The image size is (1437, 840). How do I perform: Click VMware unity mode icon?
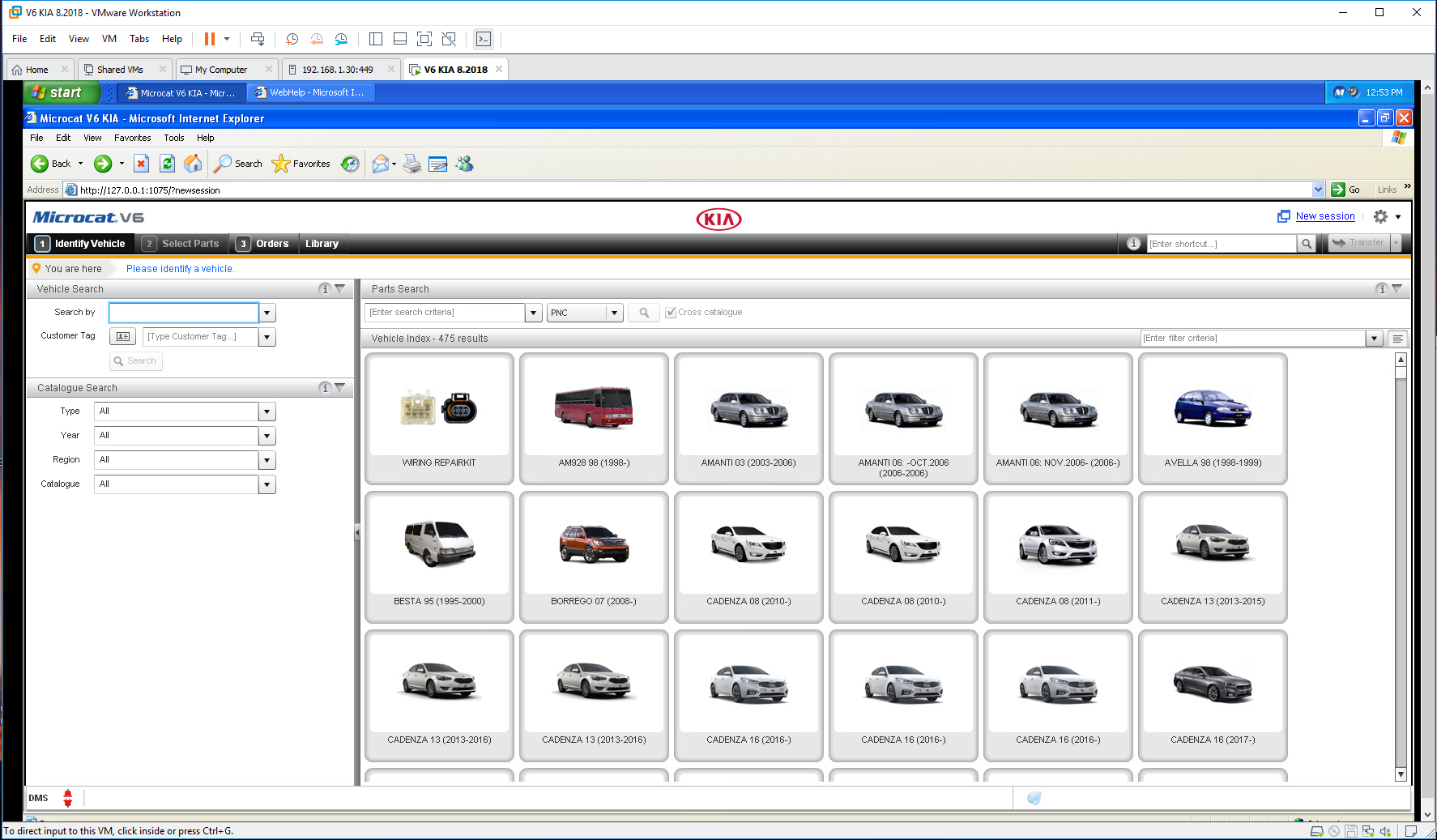pyautogui.click(x=449, y=39)
